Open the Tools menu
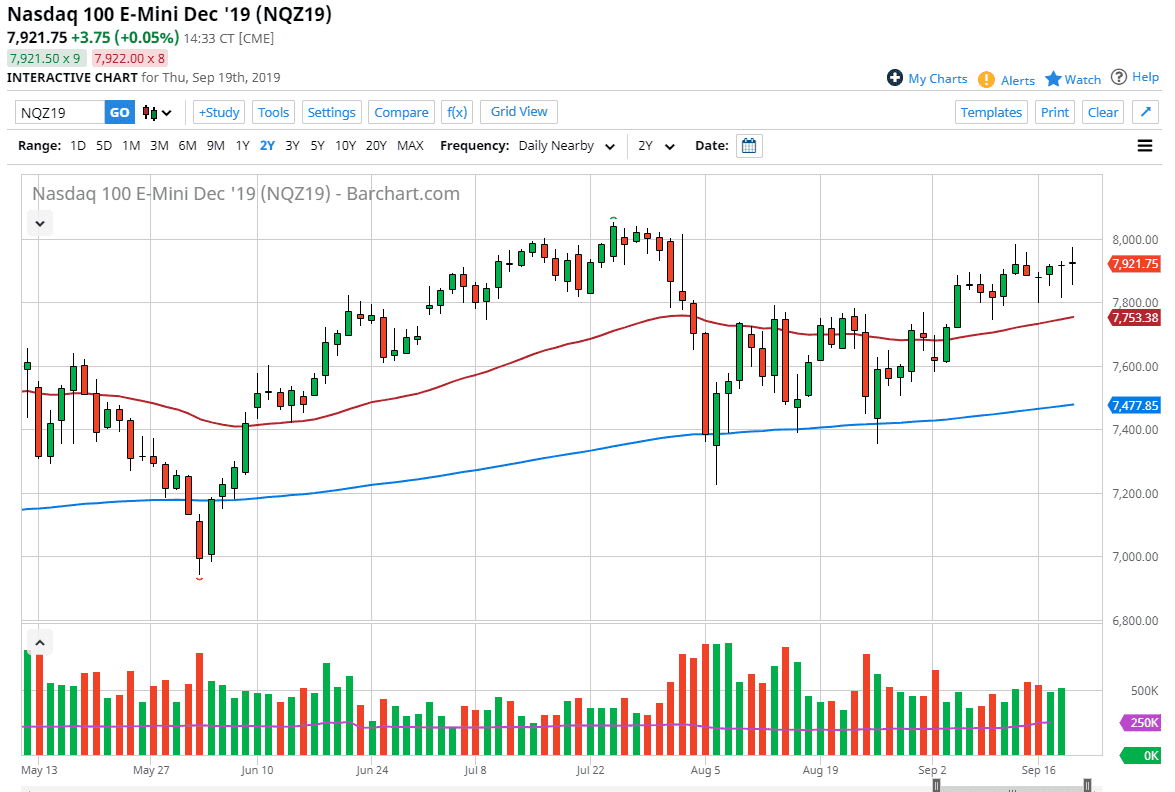 273,112
